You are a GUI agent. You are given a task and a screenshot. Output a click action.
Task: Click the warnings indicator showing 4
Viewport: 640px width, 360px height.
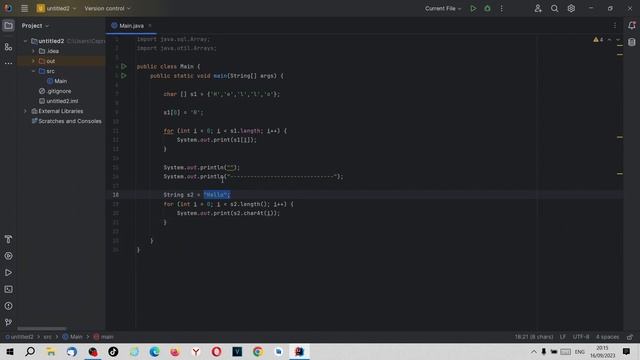tap(598, 40)
